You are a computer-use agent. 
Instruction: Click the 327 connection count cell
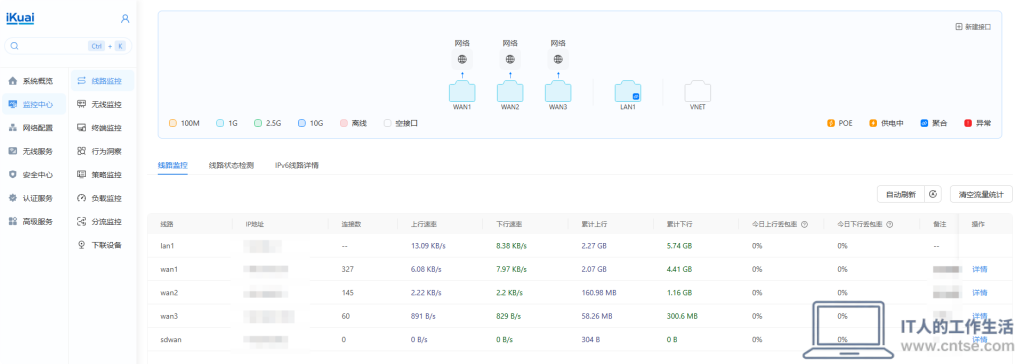point(348,269)
